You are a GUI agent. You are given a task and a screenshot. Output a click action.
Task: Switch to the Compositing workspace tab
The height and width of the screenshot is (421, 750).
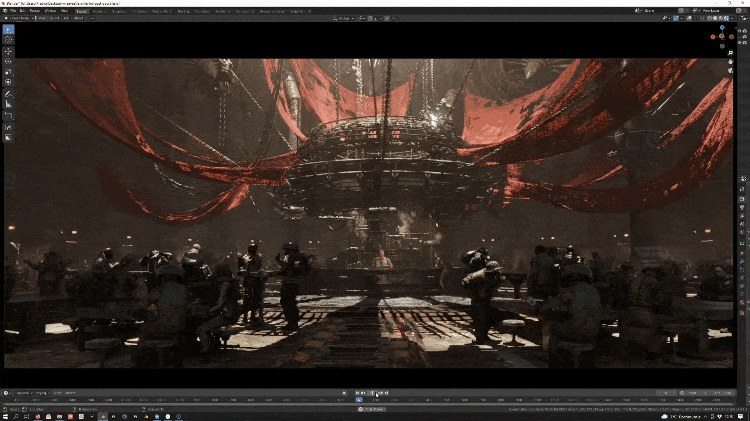244,11
